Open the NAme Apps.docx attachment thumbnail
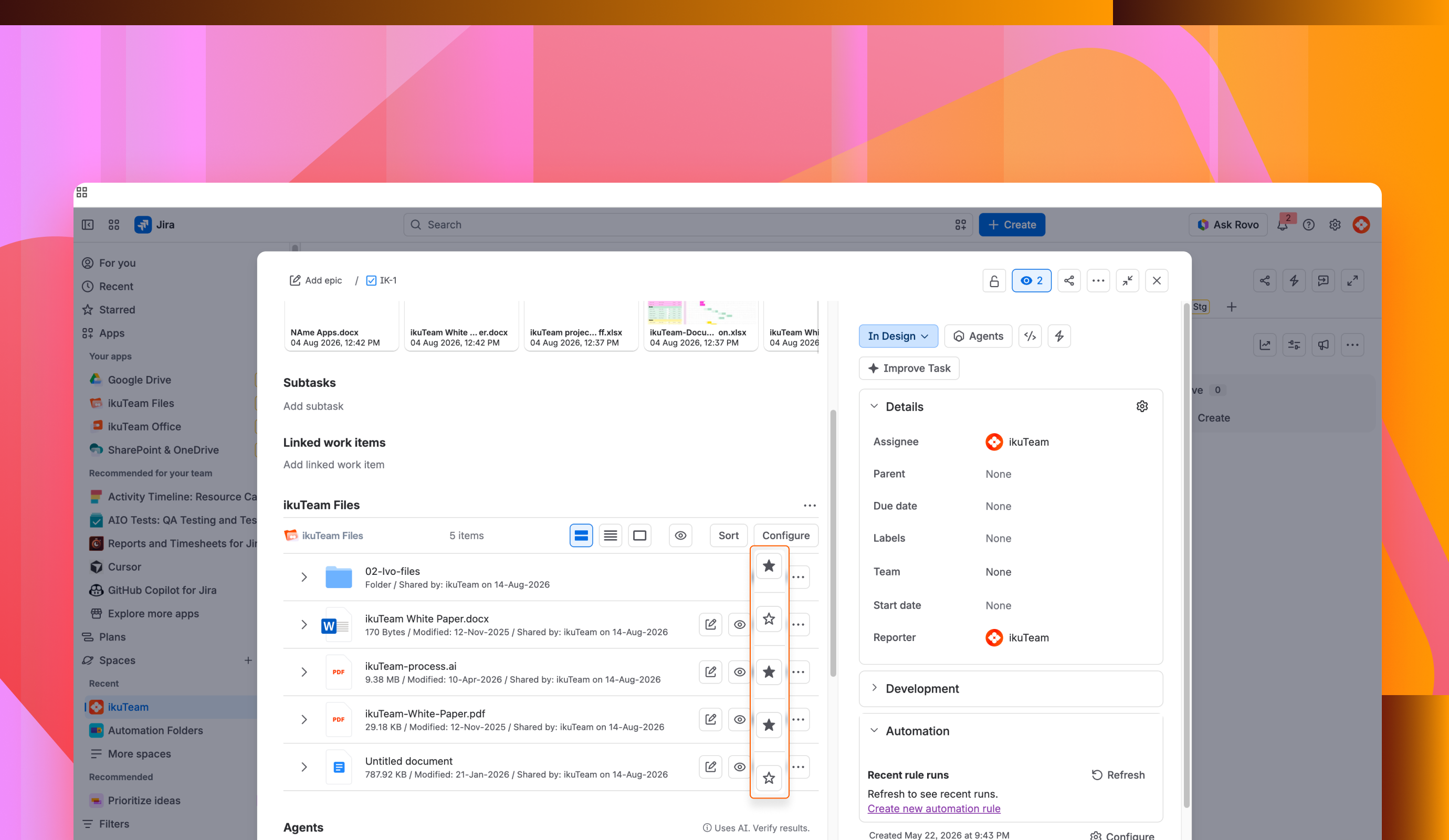The height and width of the screenshot is (840, 1449). click(x=341, y=325)
